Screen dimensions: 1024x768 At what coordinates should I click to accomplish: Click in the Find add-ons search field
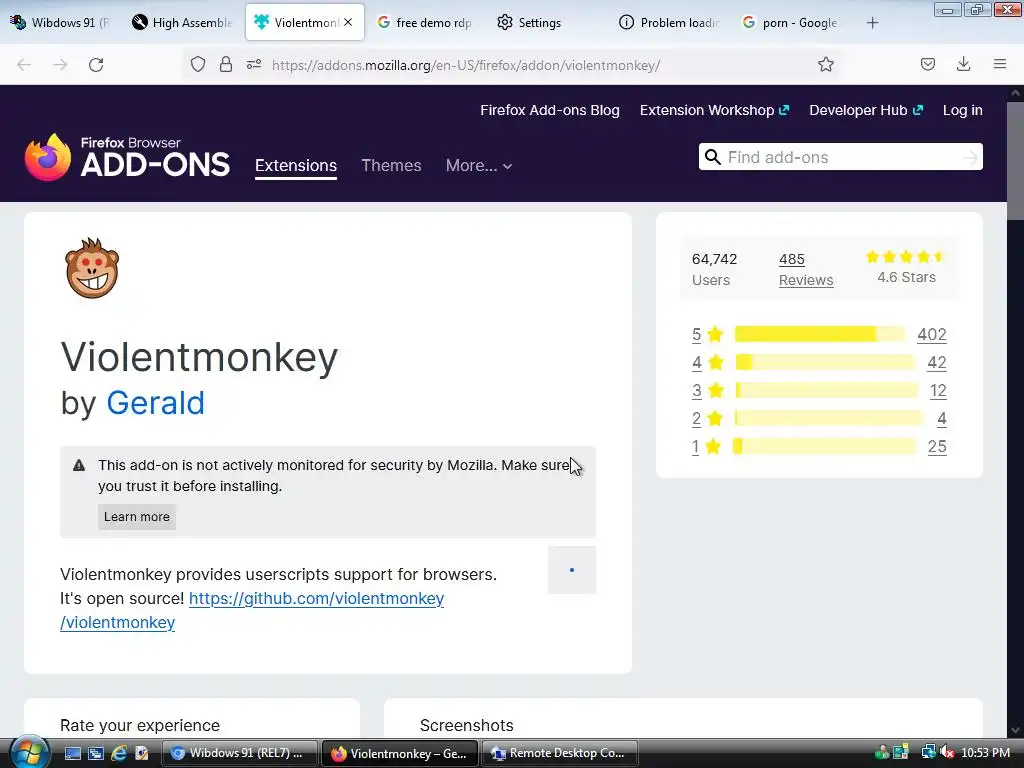point(840,157)
